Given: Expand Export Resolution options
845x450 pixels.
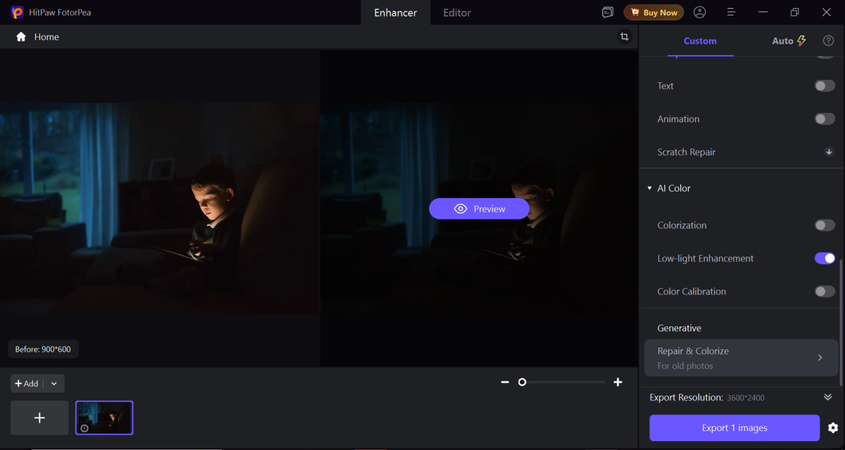Looking at the screenshot, I should [828, 398].
